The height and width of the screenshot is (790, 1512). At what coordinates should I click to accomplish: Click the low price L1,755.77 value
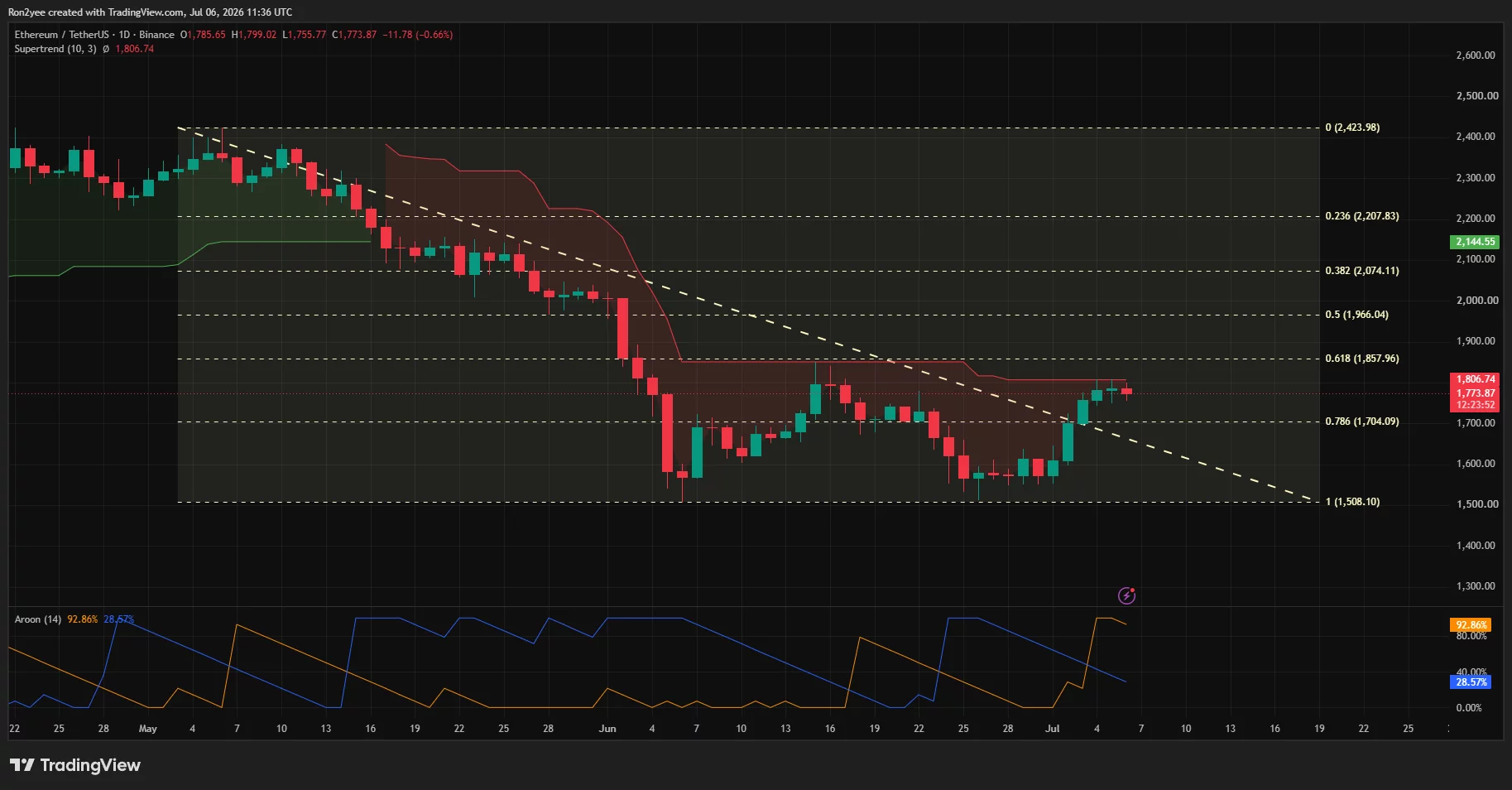305,35
